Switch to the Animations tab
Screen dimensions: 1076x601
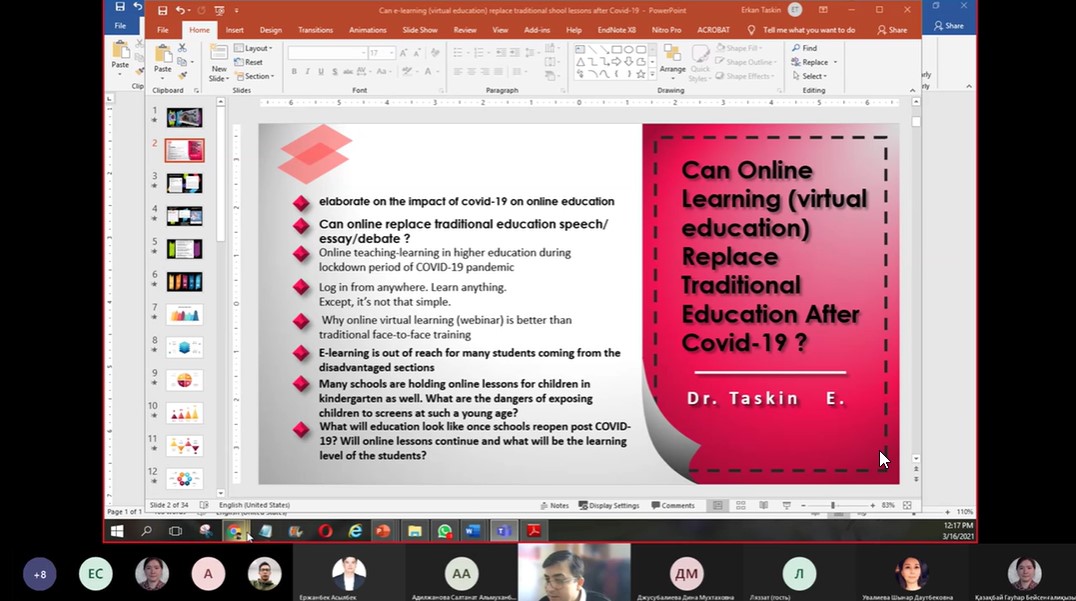click(368, 30)
